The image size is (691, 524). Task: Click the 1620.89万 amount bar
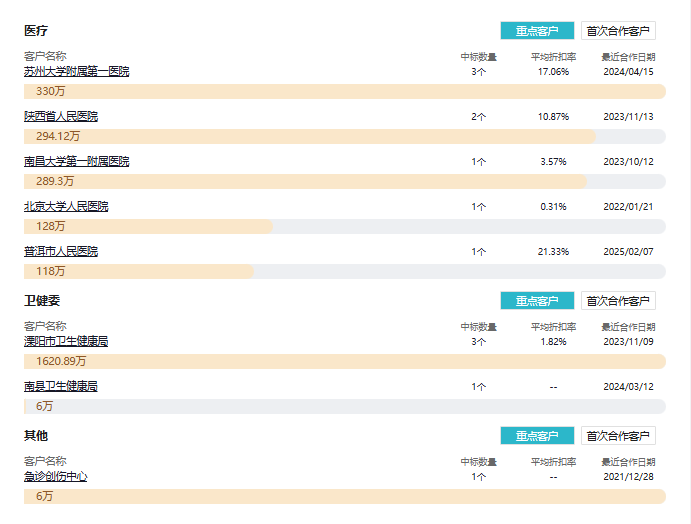click(x=344, y=362)
